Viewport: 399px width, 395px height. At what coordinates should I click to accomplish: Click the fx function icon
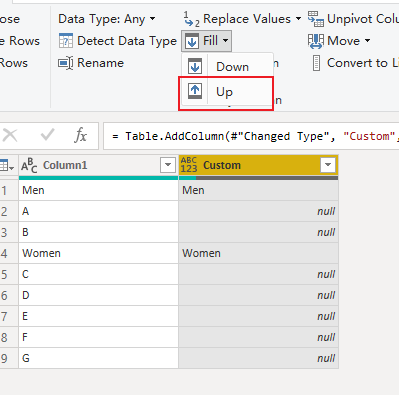[80, 136]
